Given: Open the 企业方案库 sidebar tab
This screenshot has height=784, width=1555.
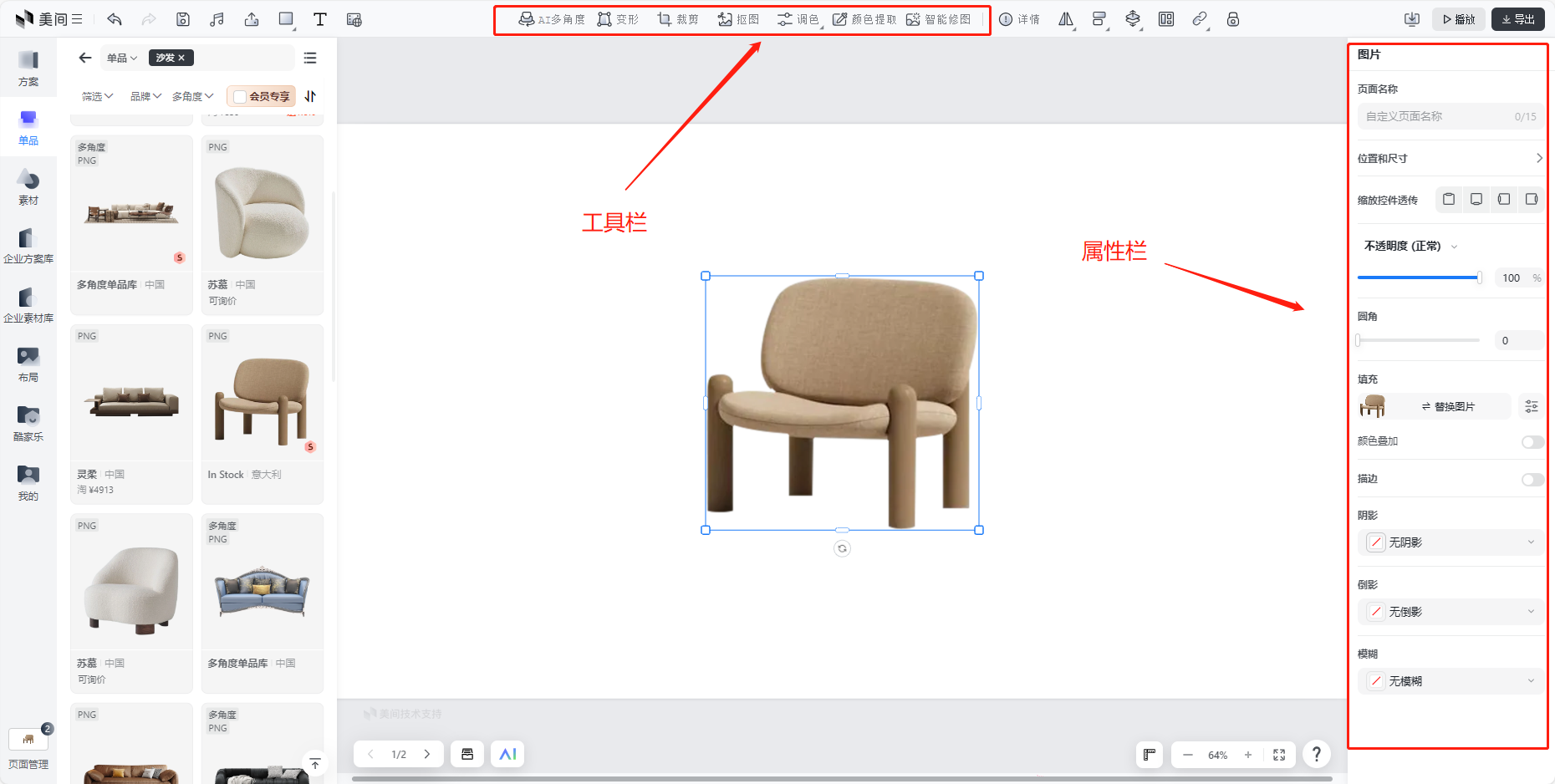Looking at the screenshot, I should pyautogui.click(x=28, y=246).
